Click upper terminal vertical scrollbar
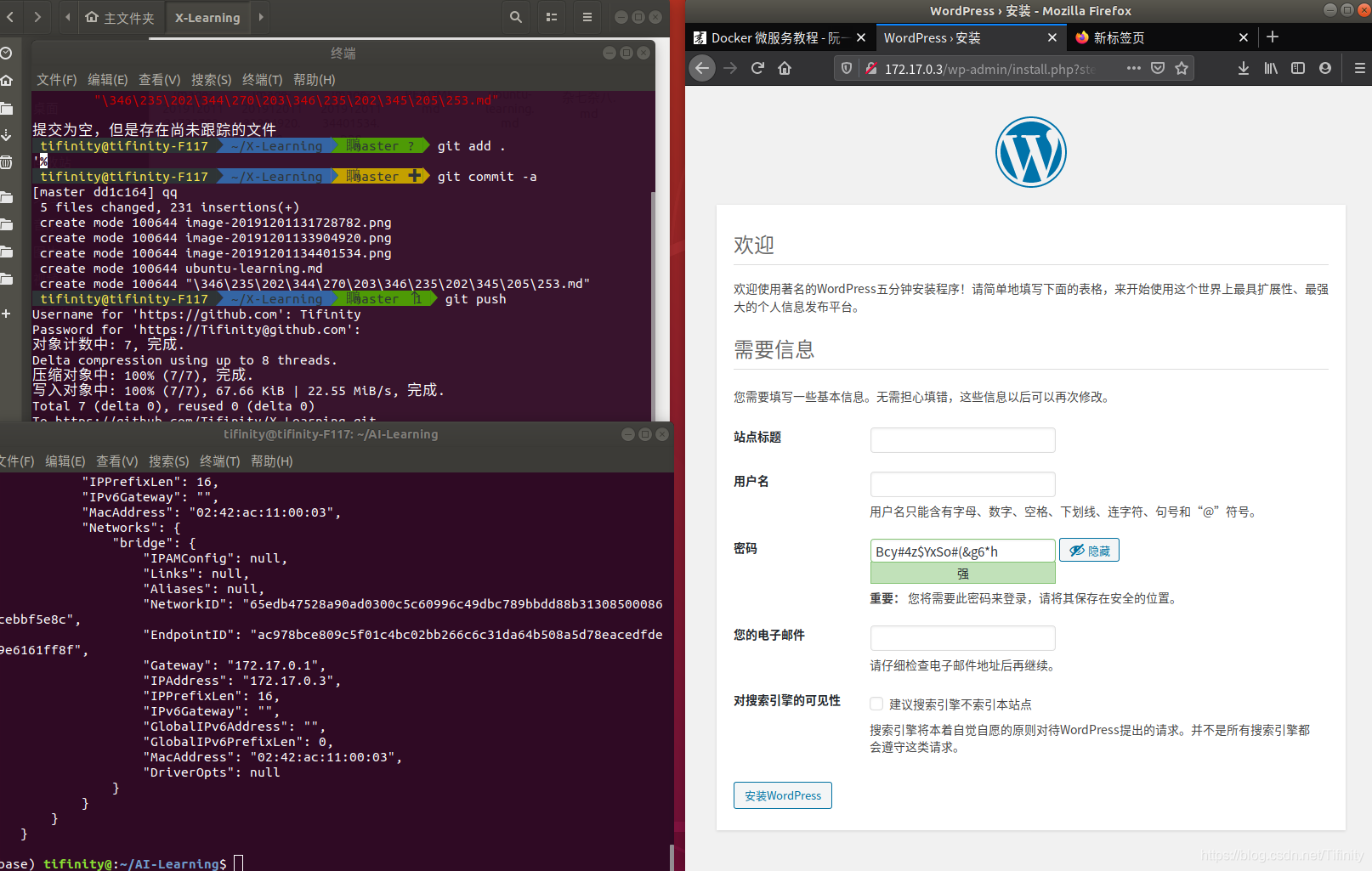The height and width of the screenshot is (871, 1372). coord(653,306)
